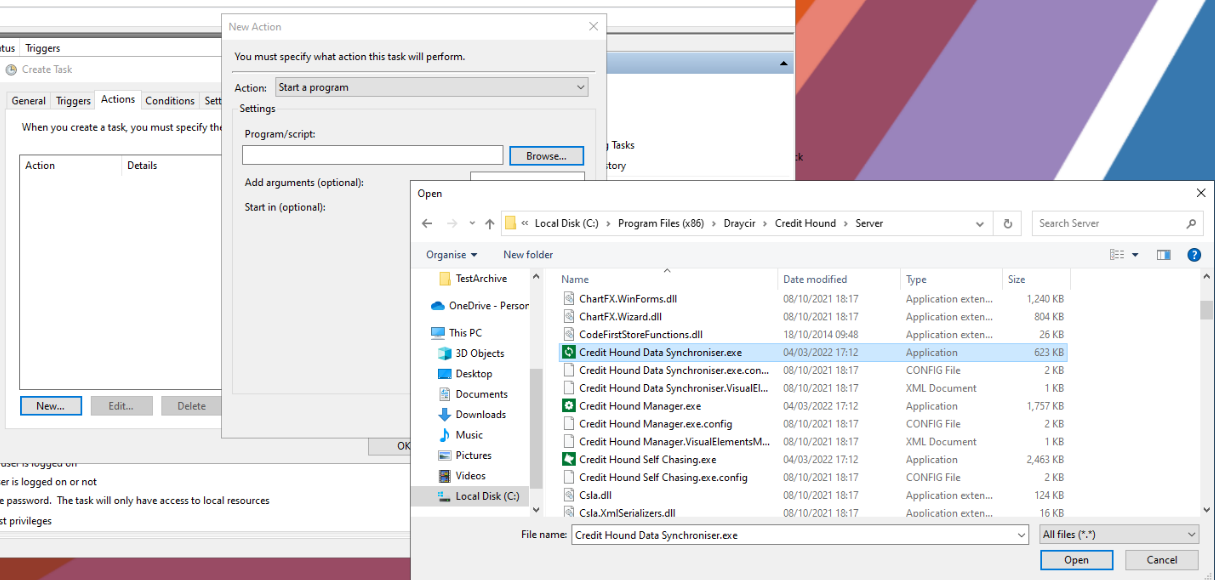
Task: Select the TestArchive folder icon
Action: [445, 279]
